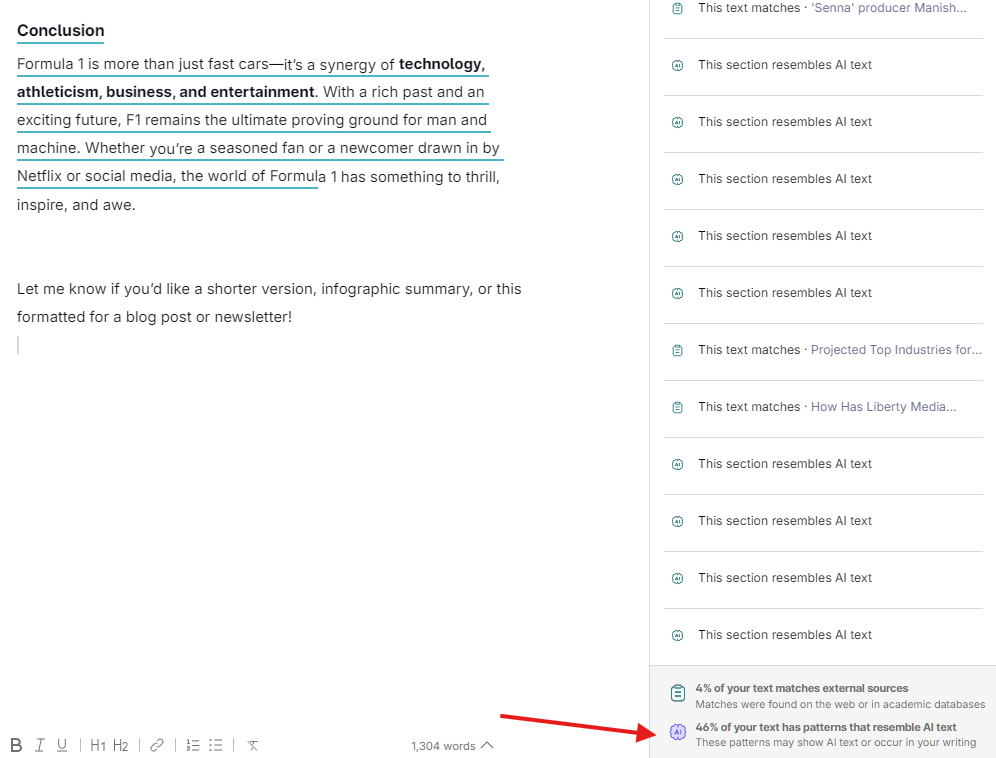The image size is (996, 758).
Task: Click the clipboard icon beside Projected Top Industries
Action: (x=678, y=350)
